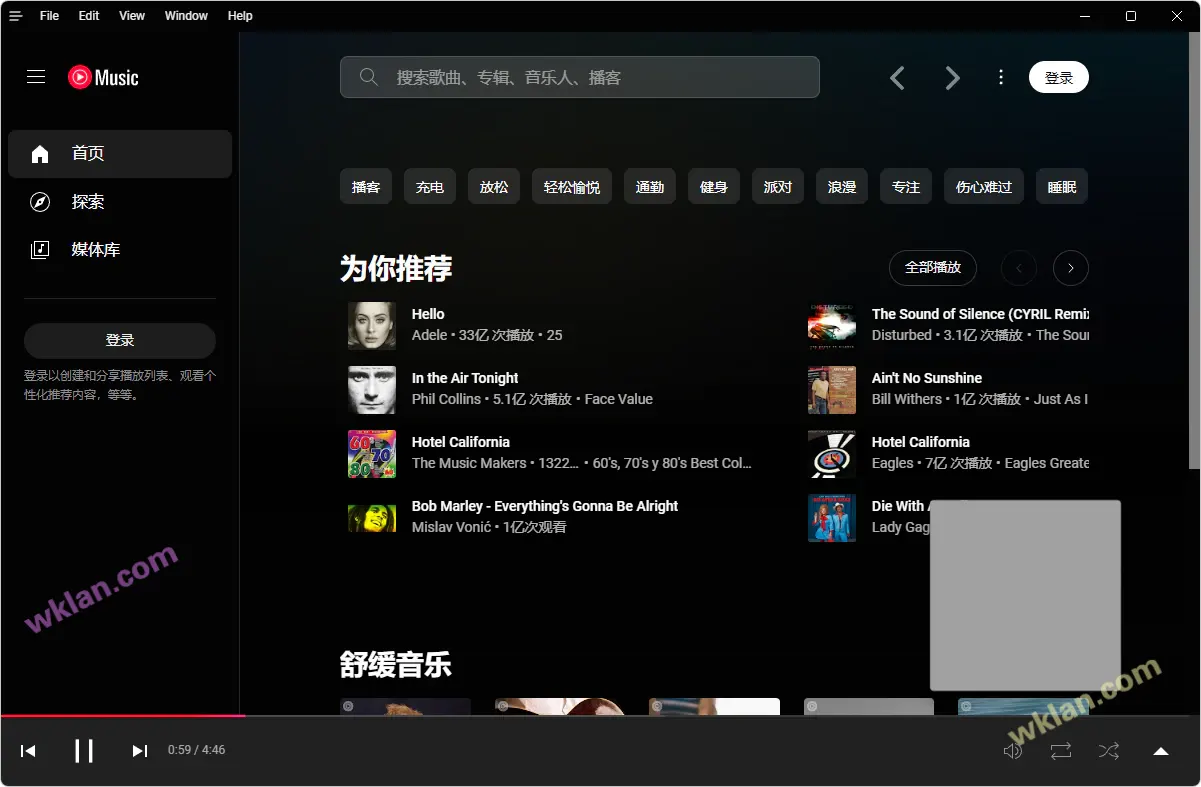This screenshot has height=787, width=1201.
Task: Play Hotel California by Eagles thumbnail
Action: [x=832, y=454]
